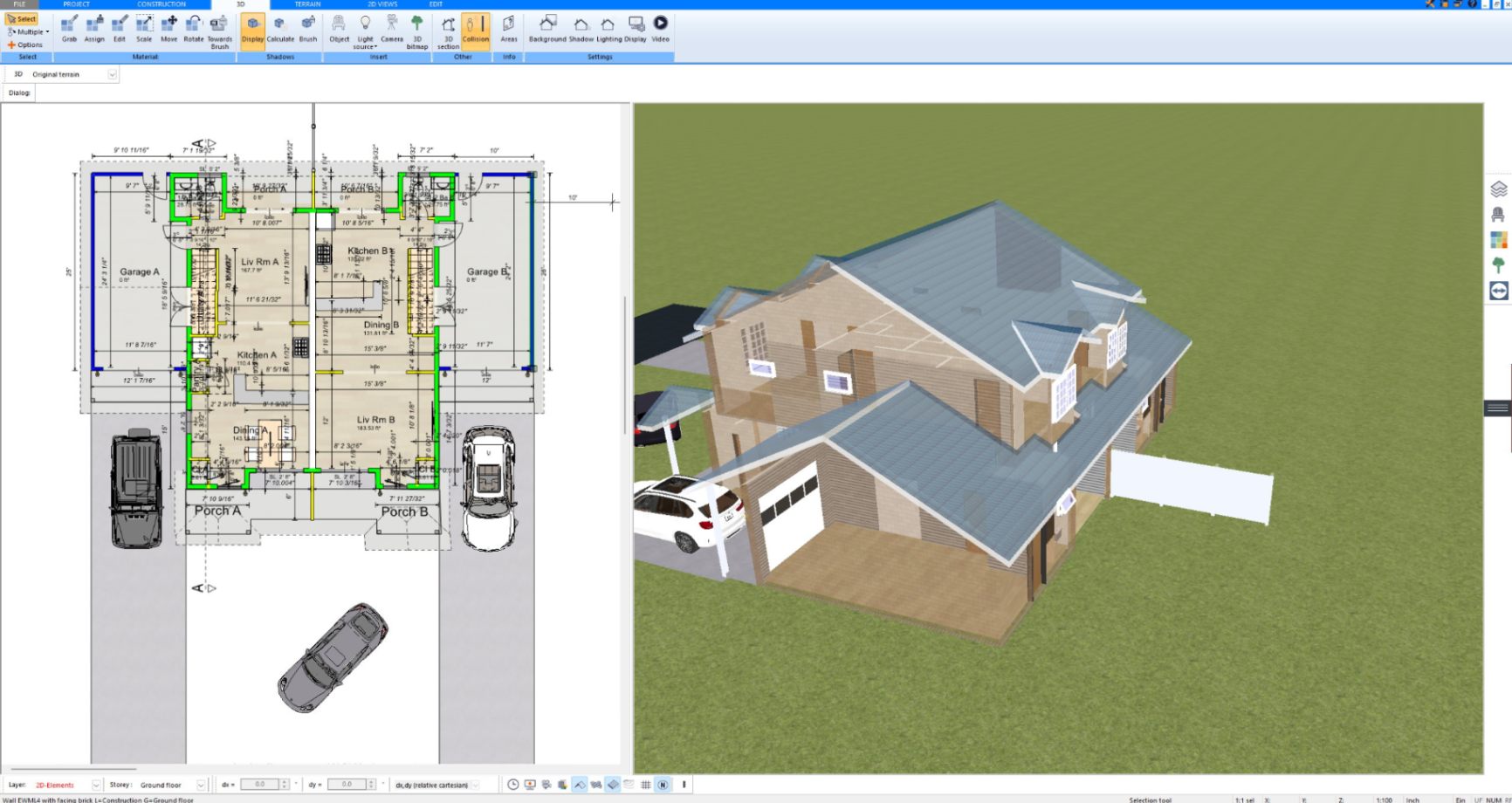Screen dimensions: 1512x803
Task: Pick the Move material tool
Action: click(x=169, y=29)
